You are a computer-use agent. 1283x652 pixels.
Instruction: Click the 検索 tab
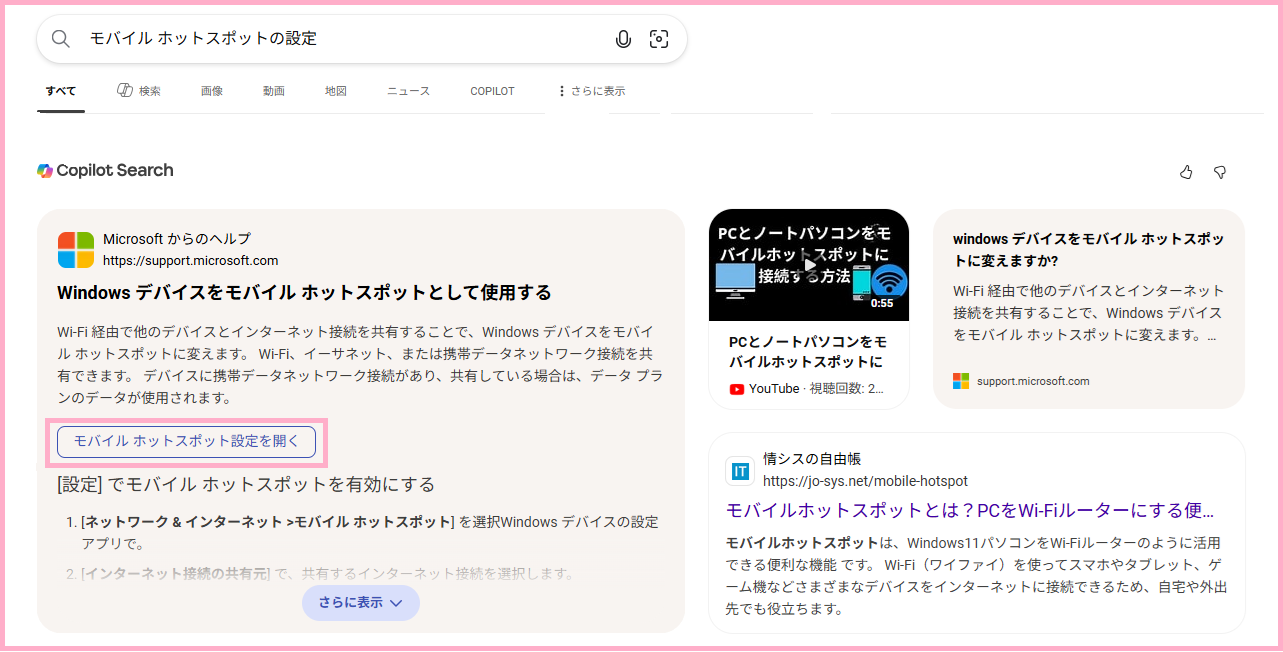coord(138,91)
